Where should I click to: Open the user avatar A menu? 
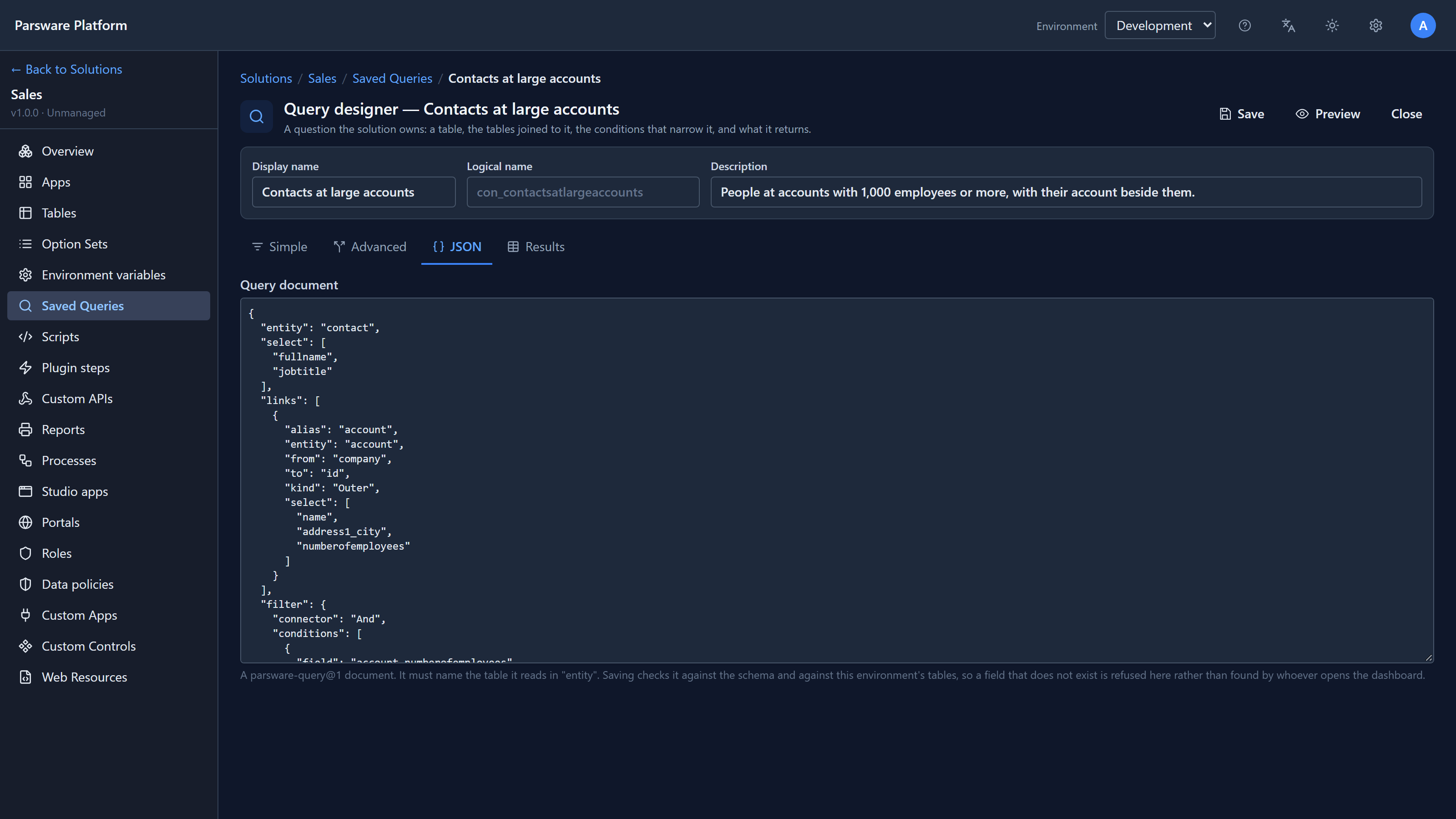1423,25
